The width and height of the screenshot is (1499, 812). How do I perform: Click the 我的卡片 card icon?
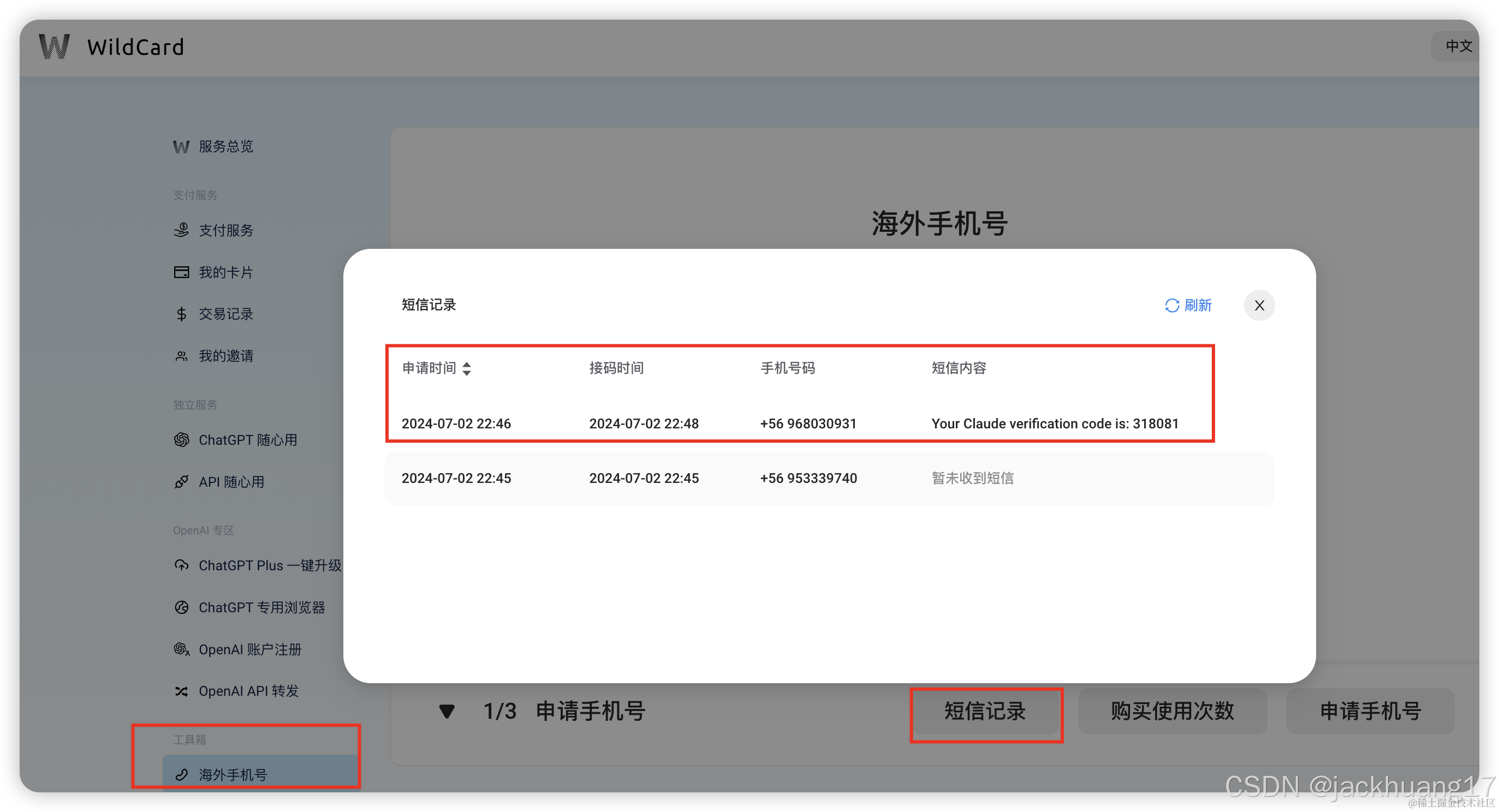181,272
